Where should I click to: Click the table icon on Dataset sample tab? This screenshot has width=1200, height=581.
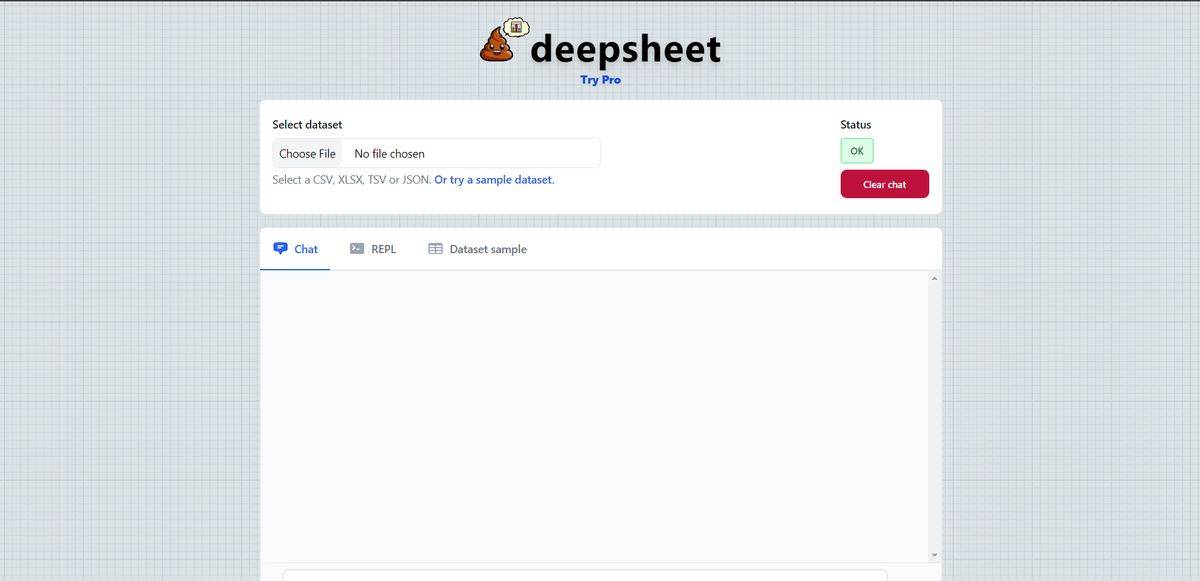(437, 248)
